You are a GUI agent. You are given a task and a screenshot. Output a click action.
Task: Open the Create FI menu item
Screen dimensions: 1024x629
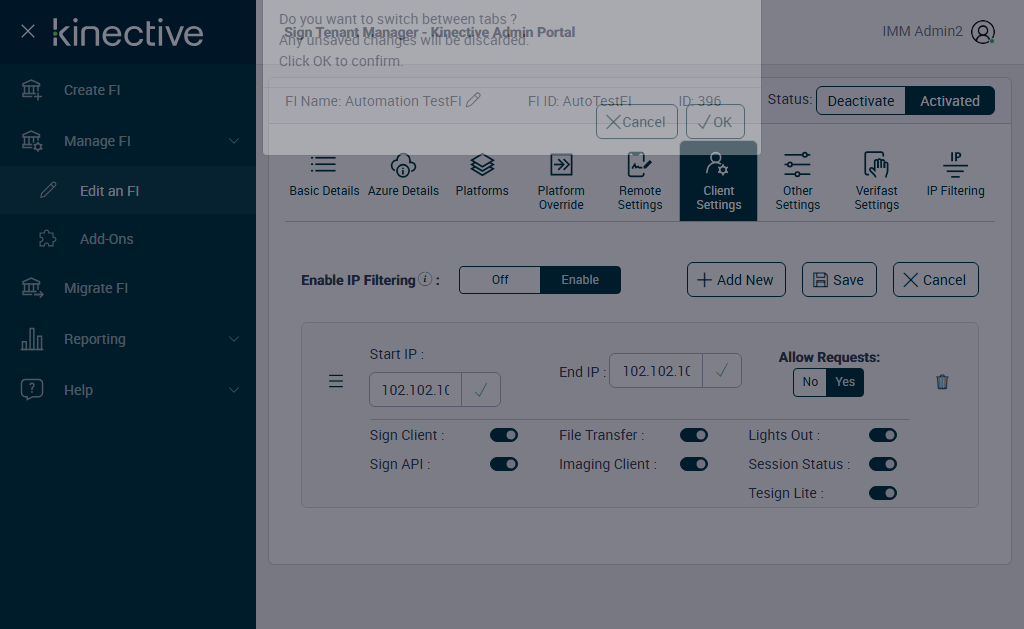pos(128,90)
